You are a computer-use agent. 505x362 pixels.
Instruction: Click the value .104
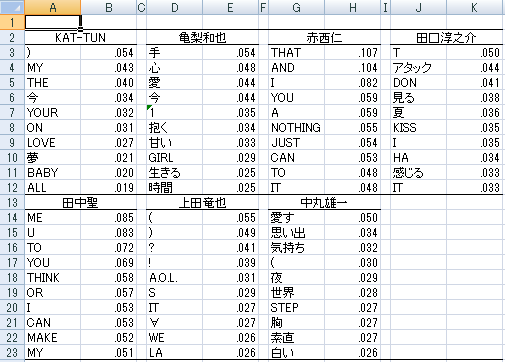point(352,67)
